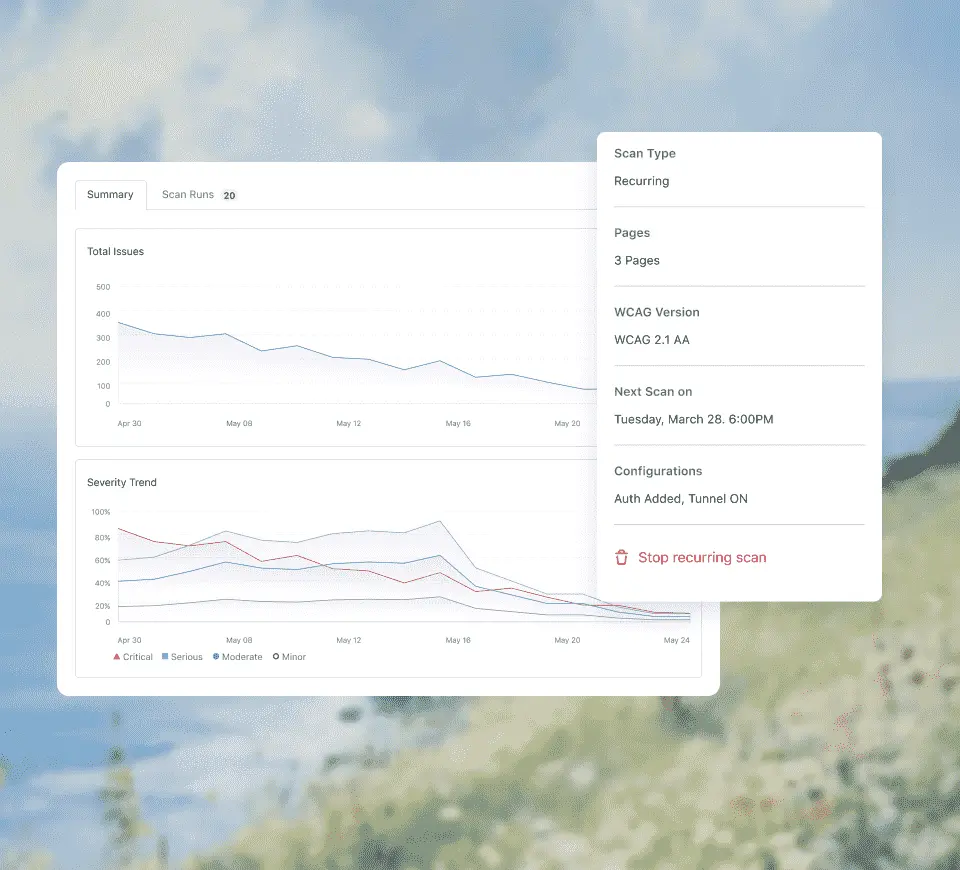Toggle the Serious legend square marker
The image size is (960, 870).
pyautogui.click(x=165, y=656)
